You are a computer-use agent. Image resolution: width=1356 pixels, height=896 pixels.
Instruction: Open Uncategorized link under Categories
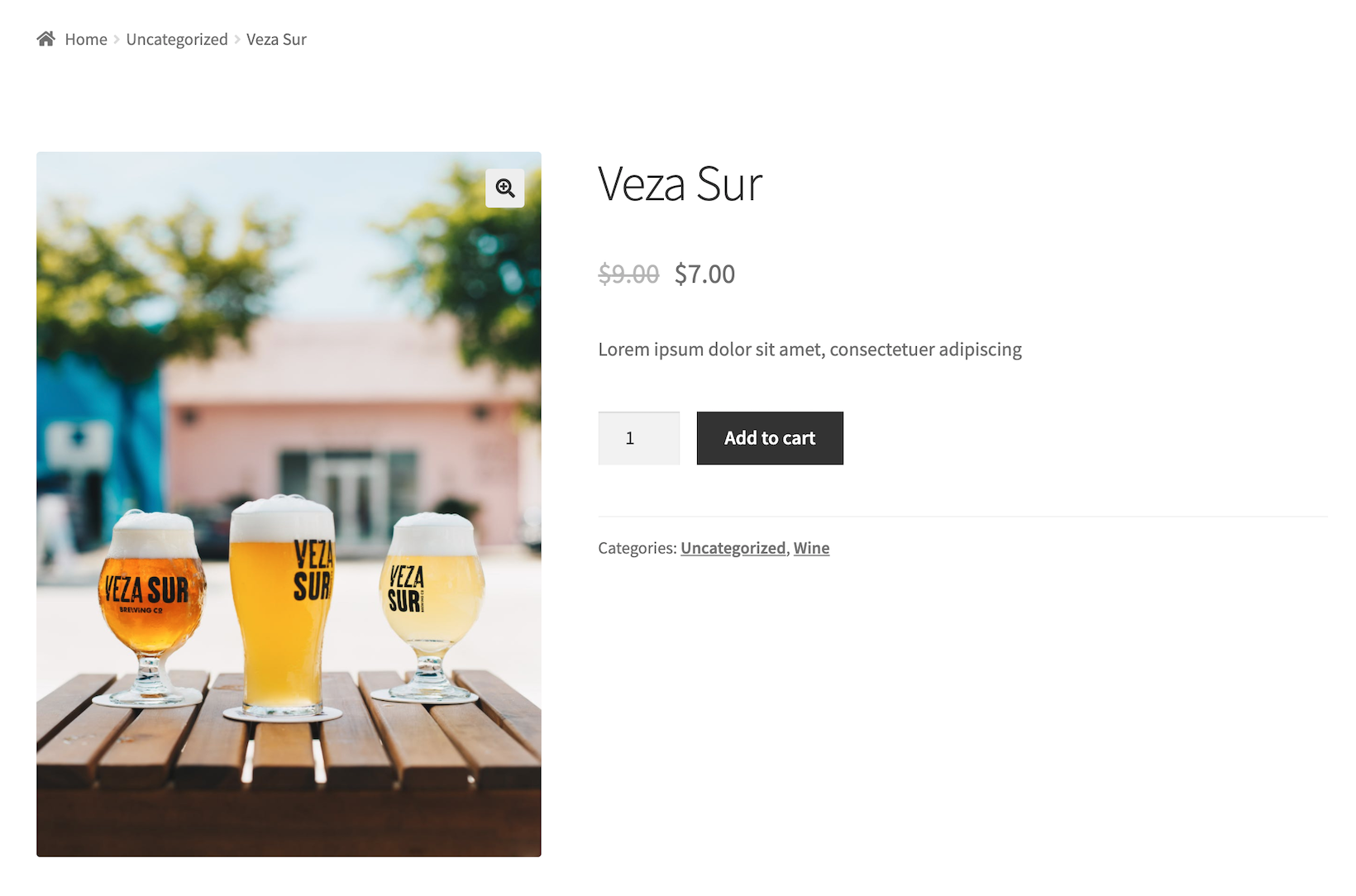click(x=733, y=548)
